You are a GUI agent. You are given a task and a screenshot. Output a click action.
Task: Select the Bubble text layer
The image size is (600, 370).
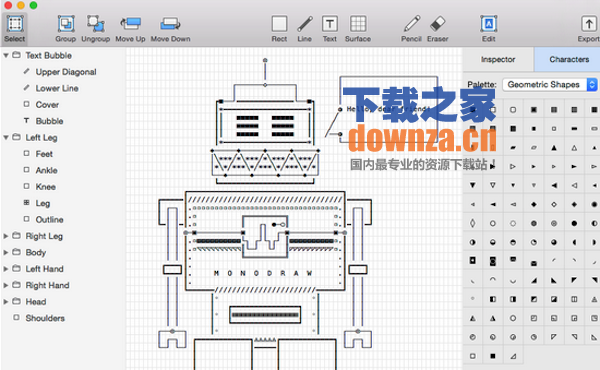point(49,121)
